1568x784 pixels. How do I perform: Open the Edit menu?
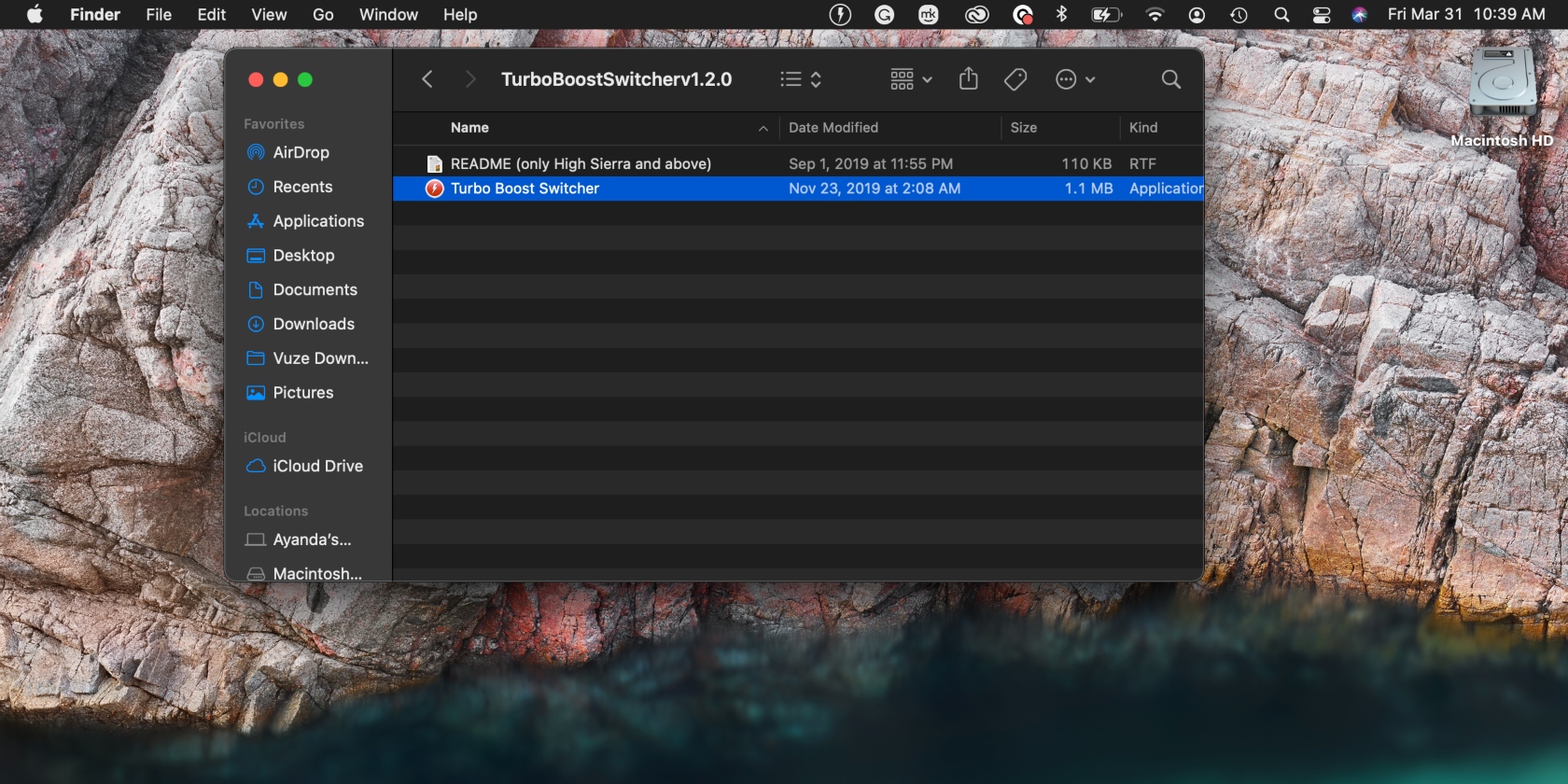pos(212,14)
